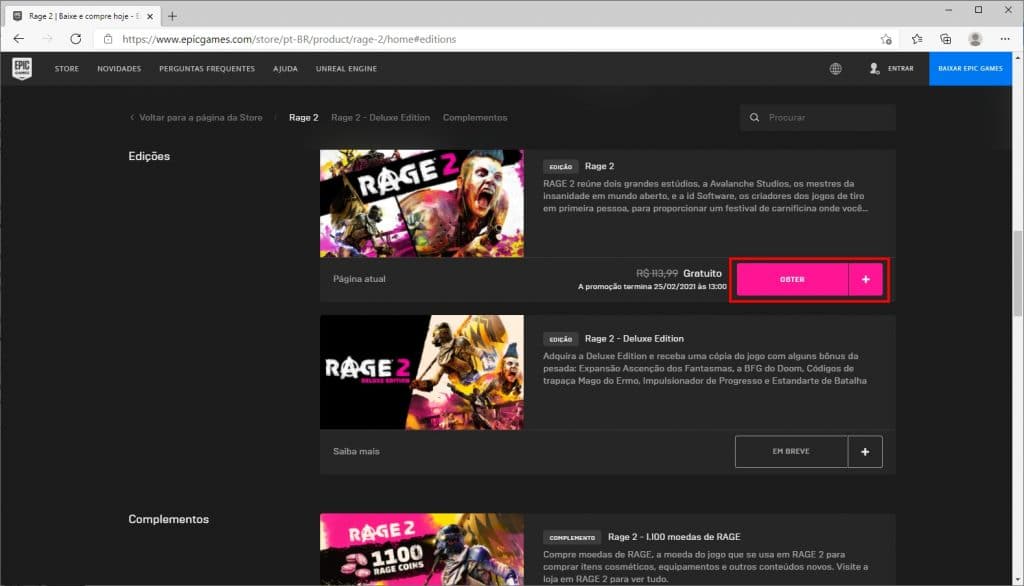The width and height of the screenshot is (1024, 586).
Task: Open Perguntas Frequentes menu item
Action: pos(207,69)
